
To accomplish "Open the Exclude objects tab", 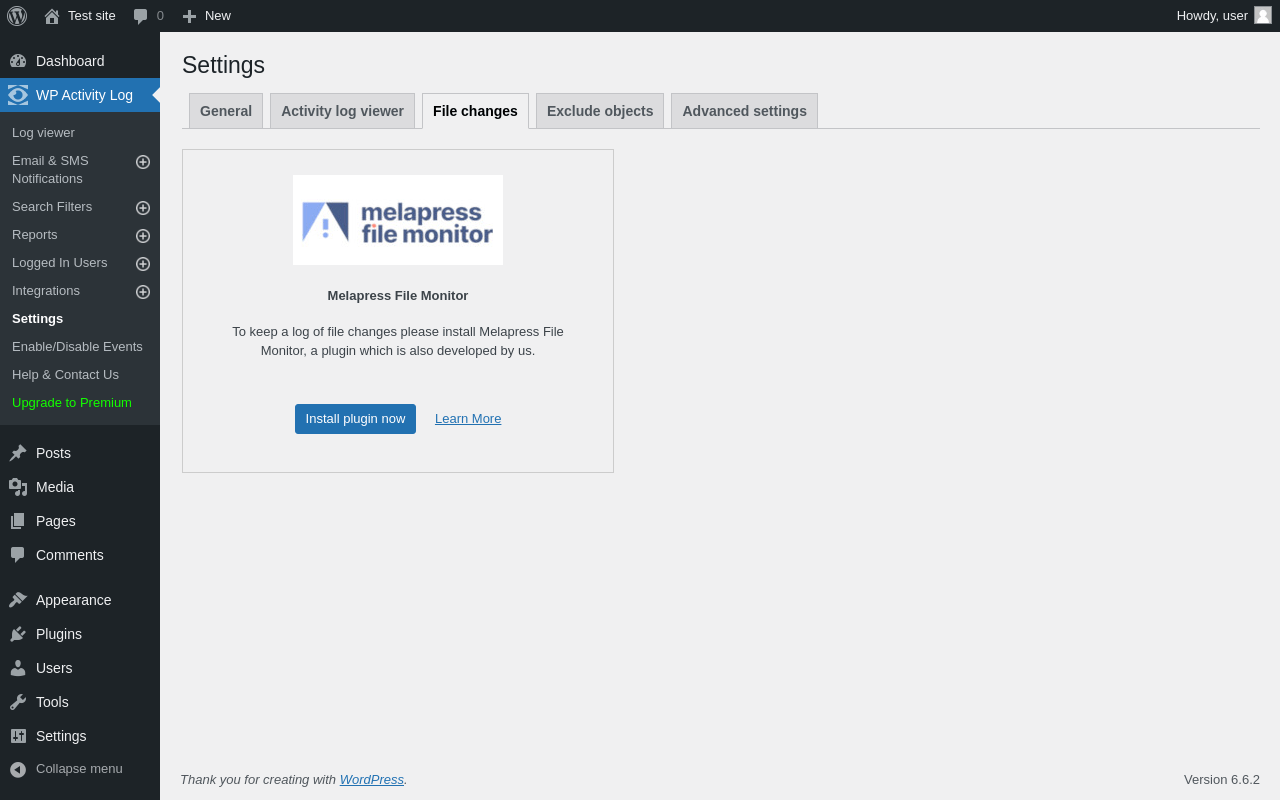I will pyautogui.click(x=600, y=111).
